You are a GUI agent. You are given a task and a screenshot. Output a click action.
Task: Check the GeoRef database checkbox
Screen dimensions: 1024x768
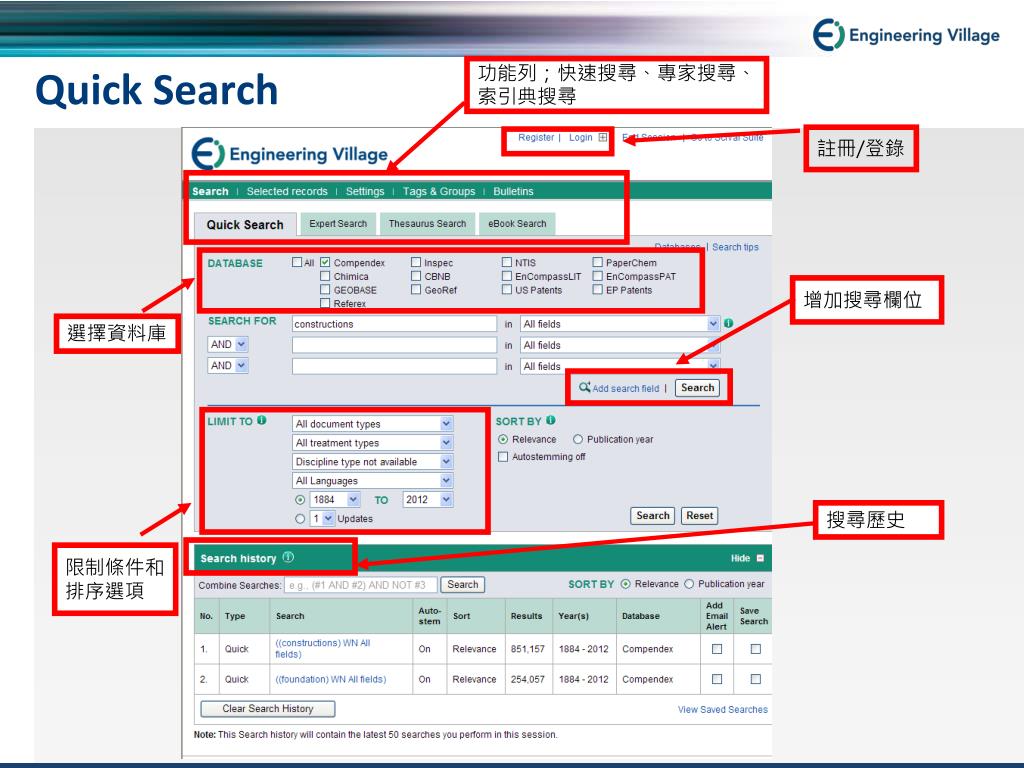pos(416,290)
